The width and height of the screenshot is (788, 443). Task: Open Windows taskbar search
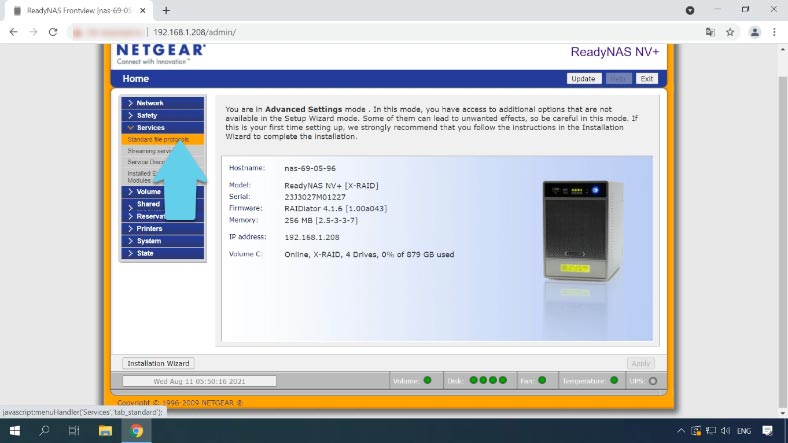(44, 431)
